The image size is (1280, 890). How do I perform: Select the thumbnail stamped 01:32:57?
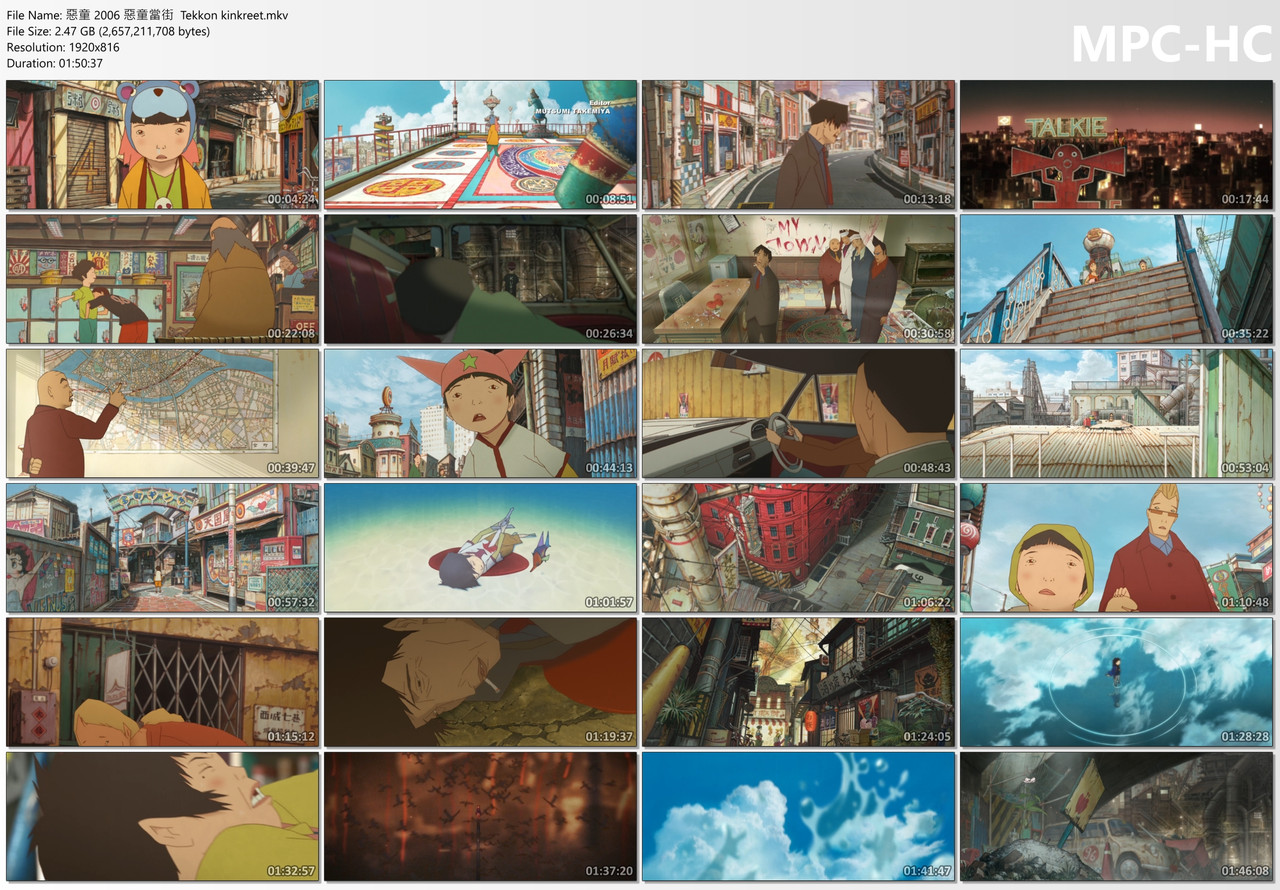[163, 817]
